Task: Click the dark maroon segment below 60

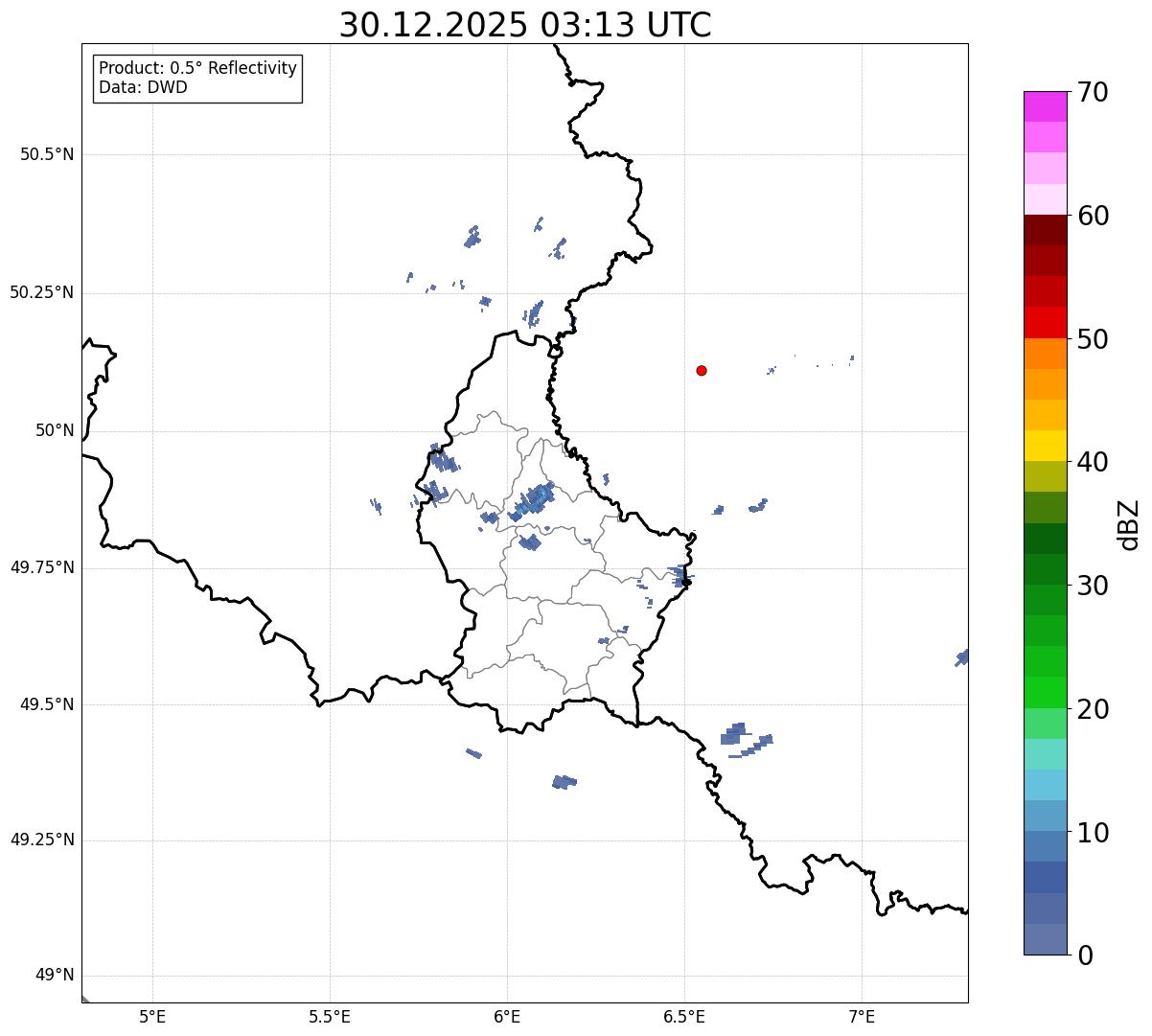Action: tap(1045, 230)
